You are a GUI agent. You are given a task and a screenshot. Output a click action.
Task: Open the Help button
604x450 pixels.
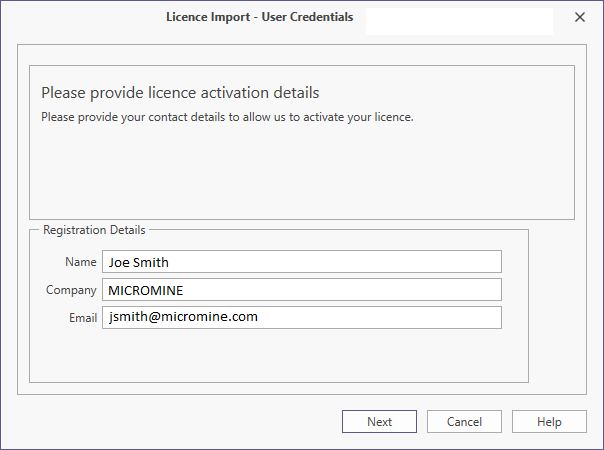(x=549, y=422)
